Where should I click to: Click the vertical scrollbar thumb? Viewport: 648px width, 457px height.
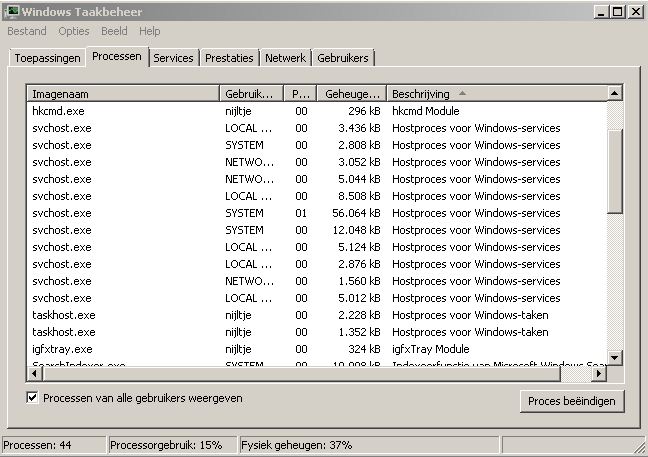click(x=615, y=171)
